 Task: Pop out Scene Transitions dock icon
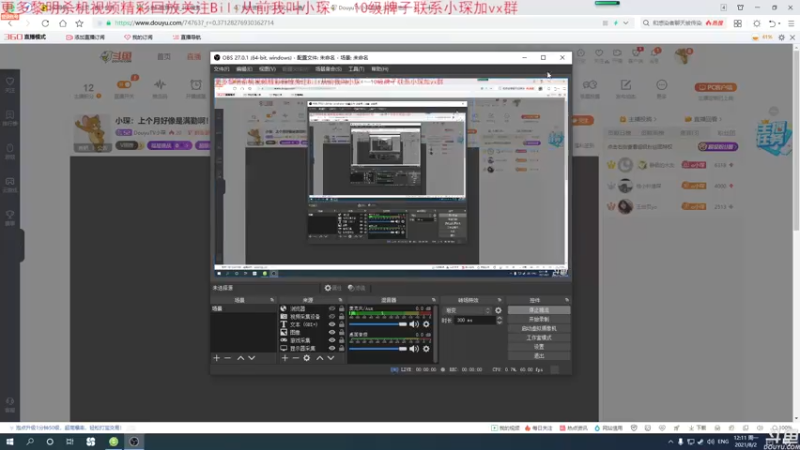499,300
